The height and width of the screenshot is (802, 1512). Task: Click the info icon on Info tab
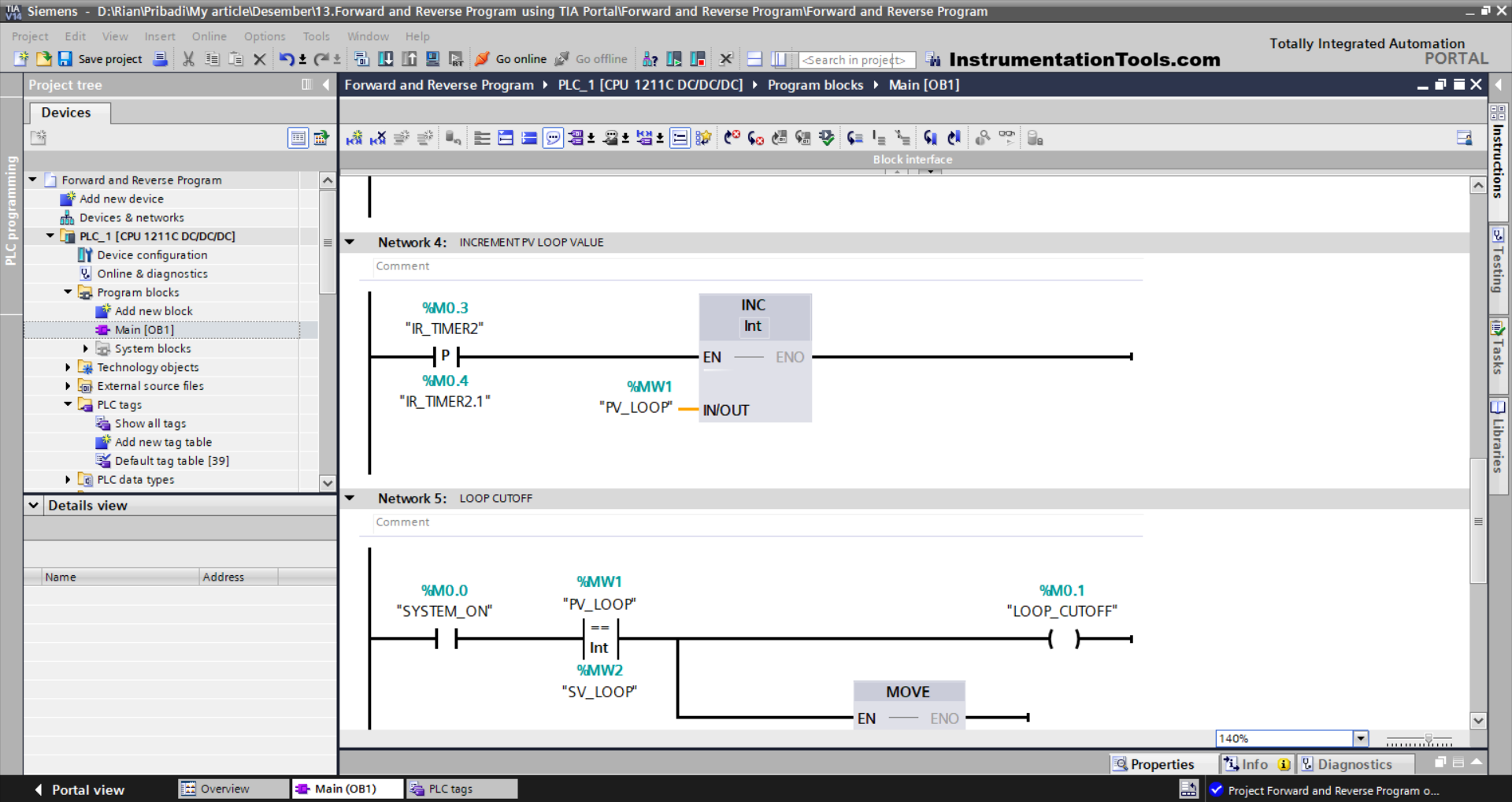coord(1284,764)
